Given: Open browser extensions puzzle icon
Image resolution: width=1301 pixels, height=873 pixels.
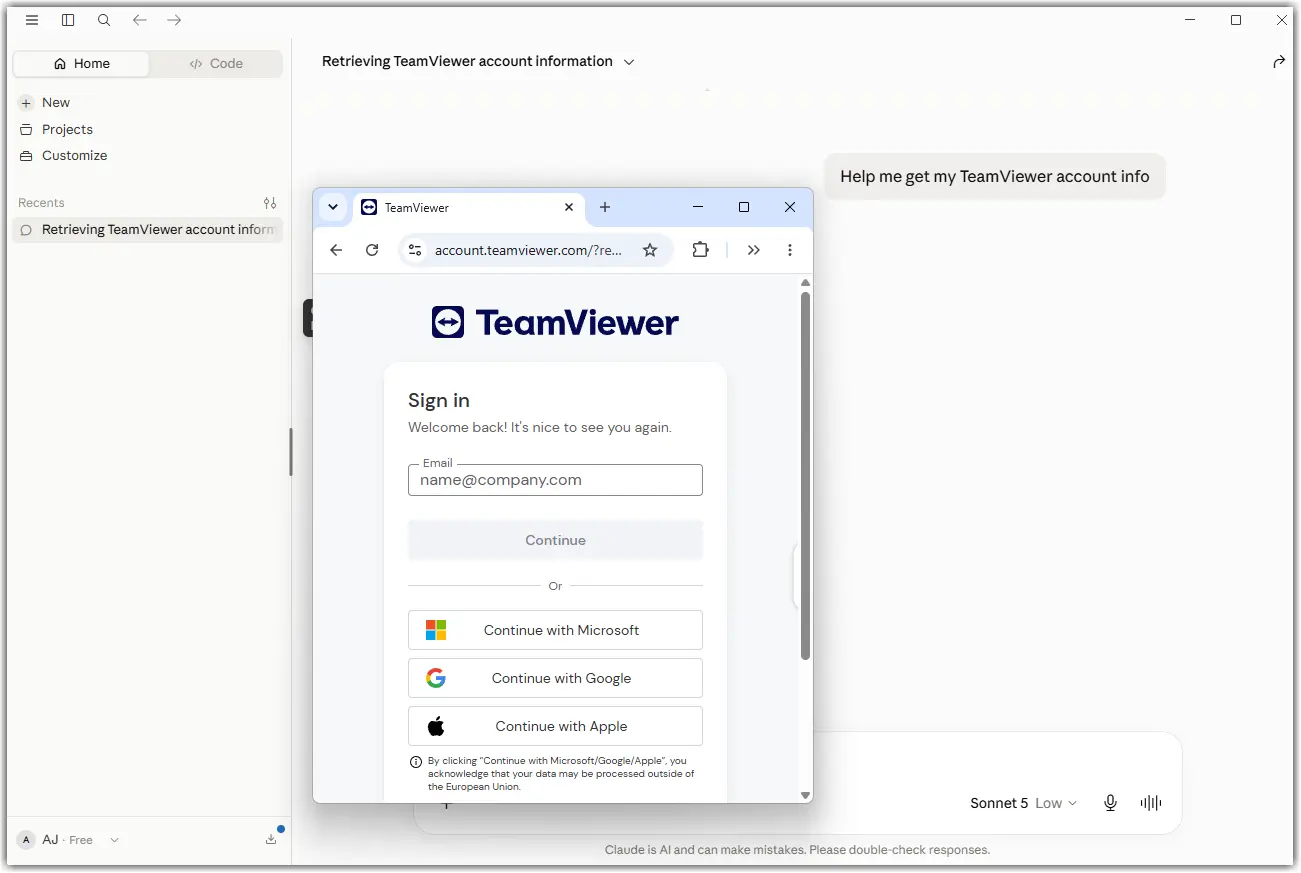Looking at the screenshot, I should tap(700, 250).
